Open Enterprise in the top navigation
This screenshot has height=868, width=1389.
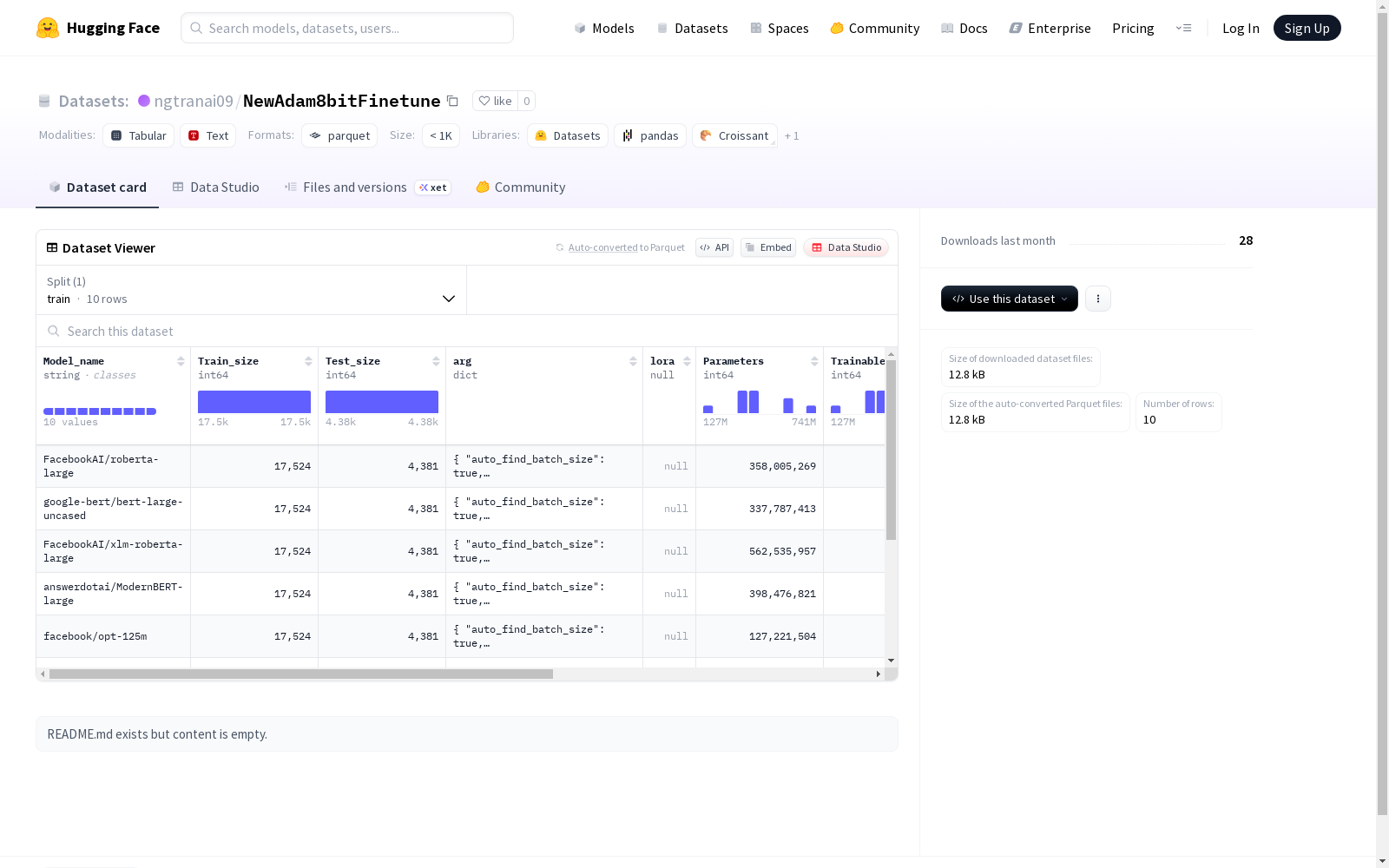[1050, 28]
